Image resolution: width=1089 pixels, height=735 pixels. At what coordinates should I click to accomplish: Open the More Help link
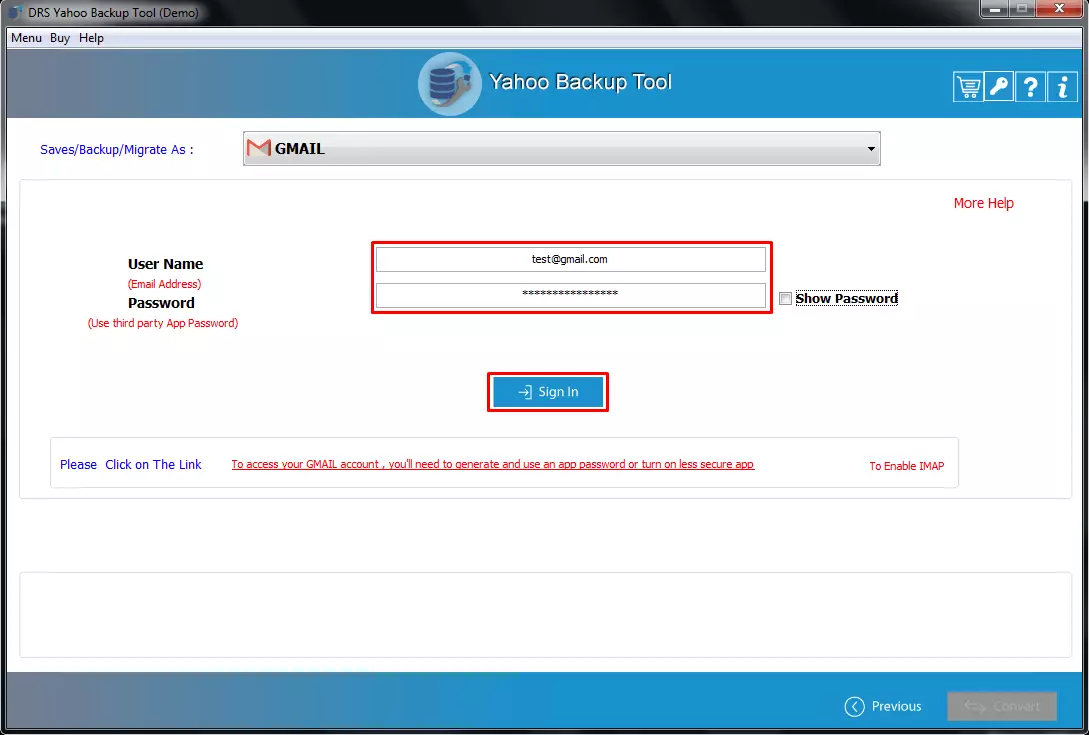pos(983,203)
